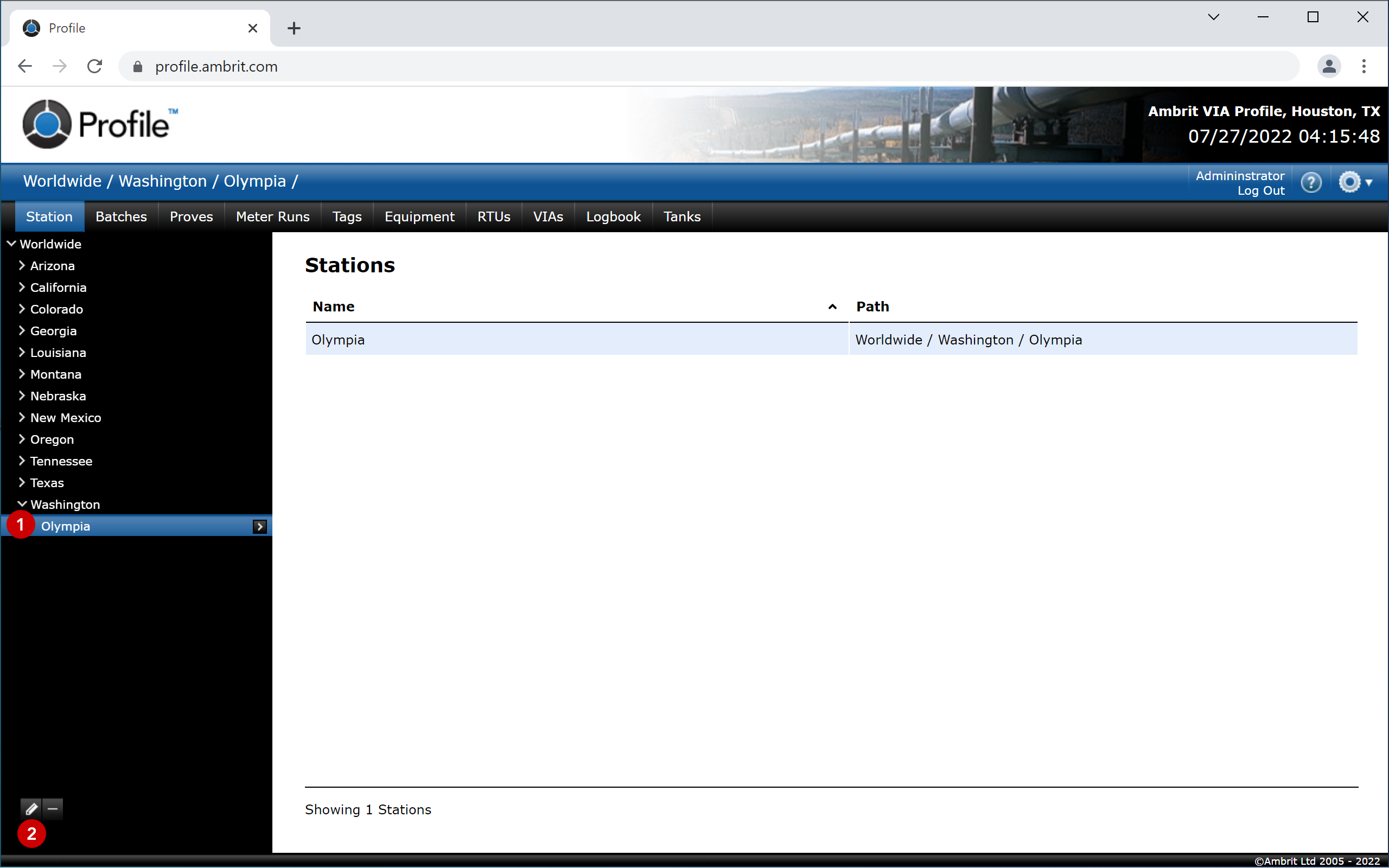Open the Meter Runs tab
The image size is (1389, 868).
tap(272, 216)
